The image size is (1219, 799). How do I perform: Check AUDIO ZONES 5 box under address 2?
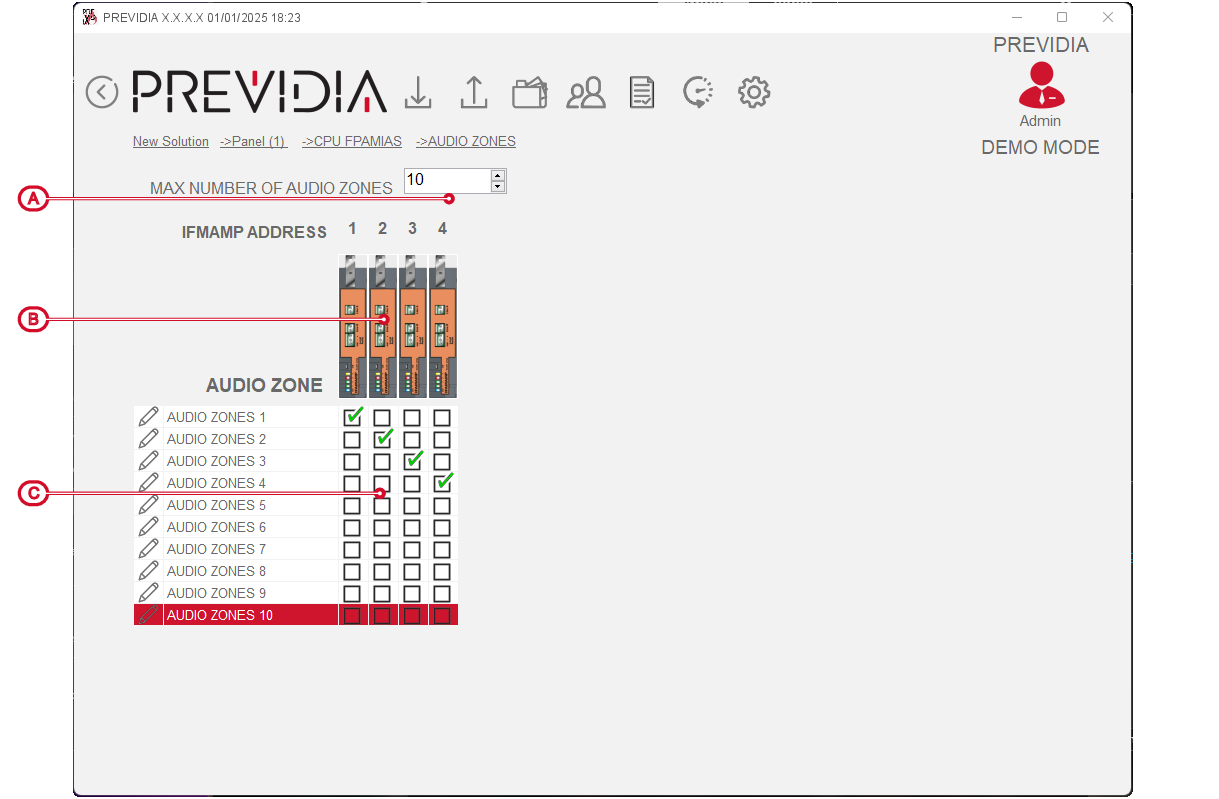(382, 506)
